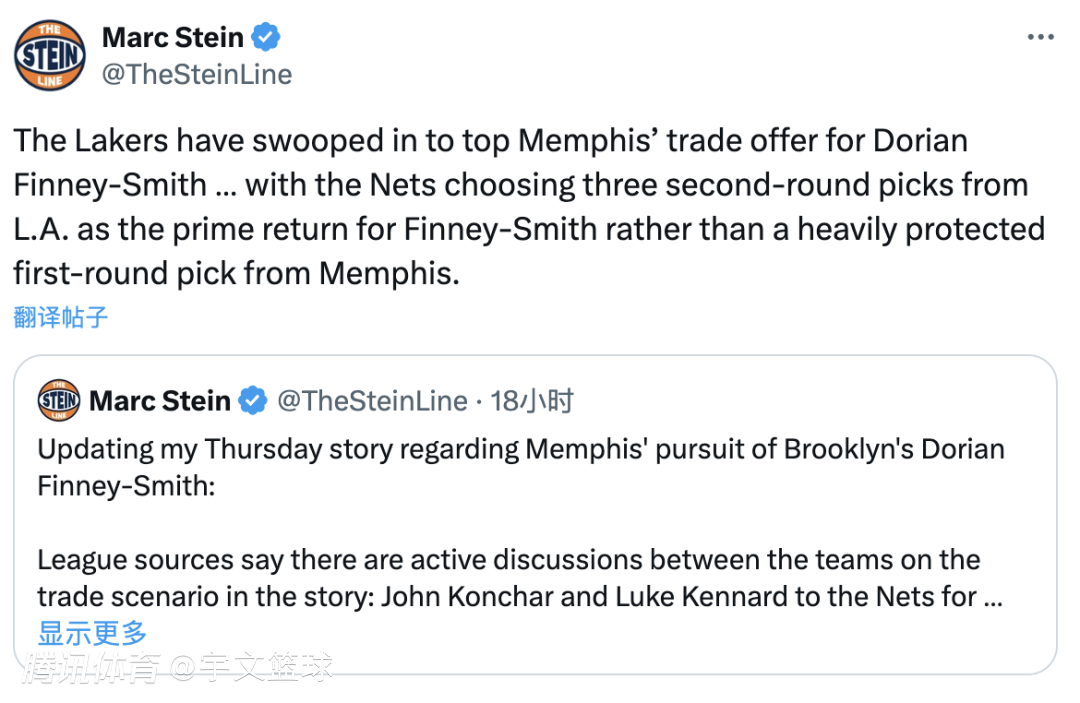The image size is (1080, 703).
Task: Click the small Stein Line avatar in the quoted post
Action: click(x=59, y=401)
